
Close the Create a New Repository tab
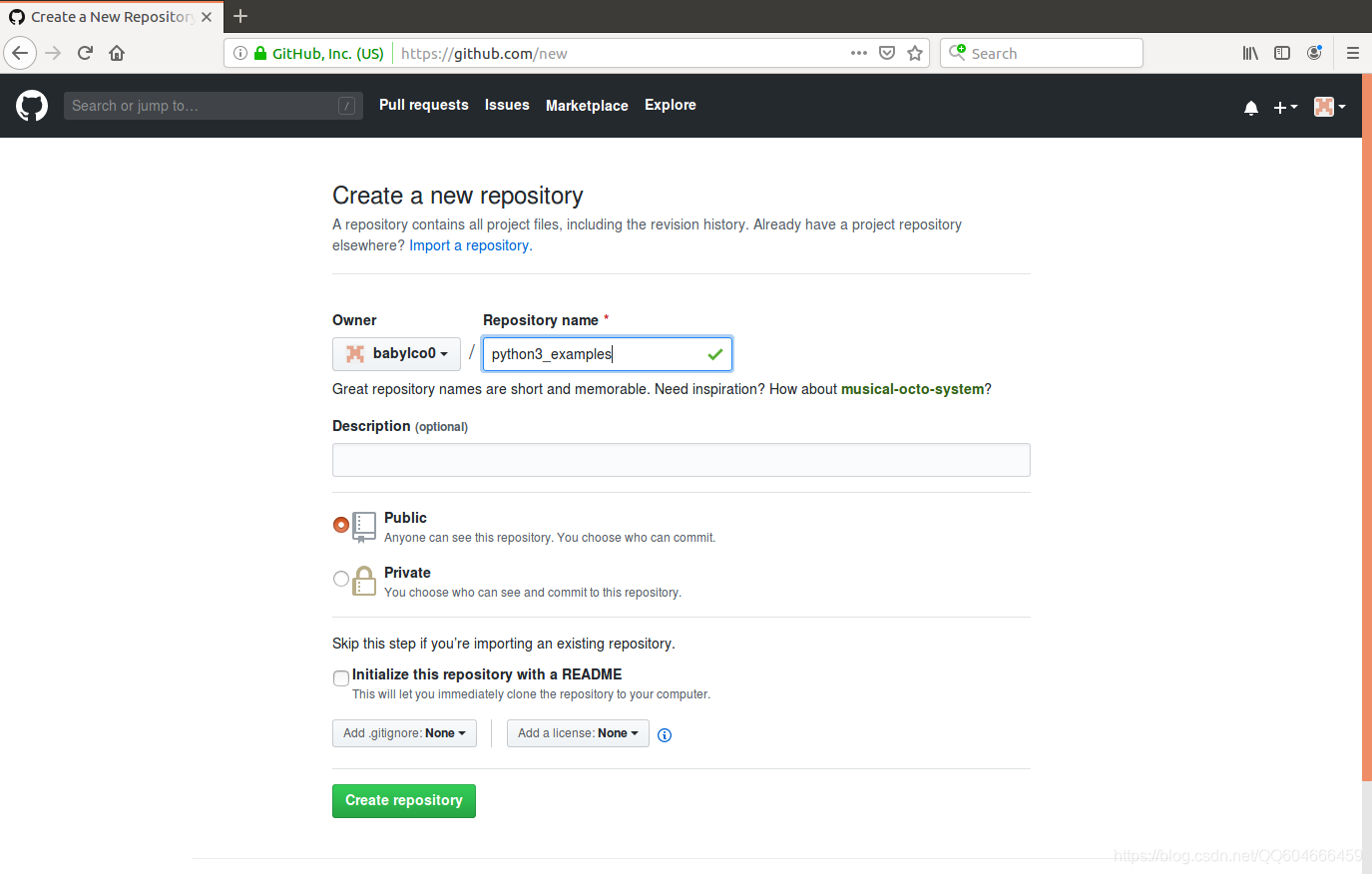point(207,17)
